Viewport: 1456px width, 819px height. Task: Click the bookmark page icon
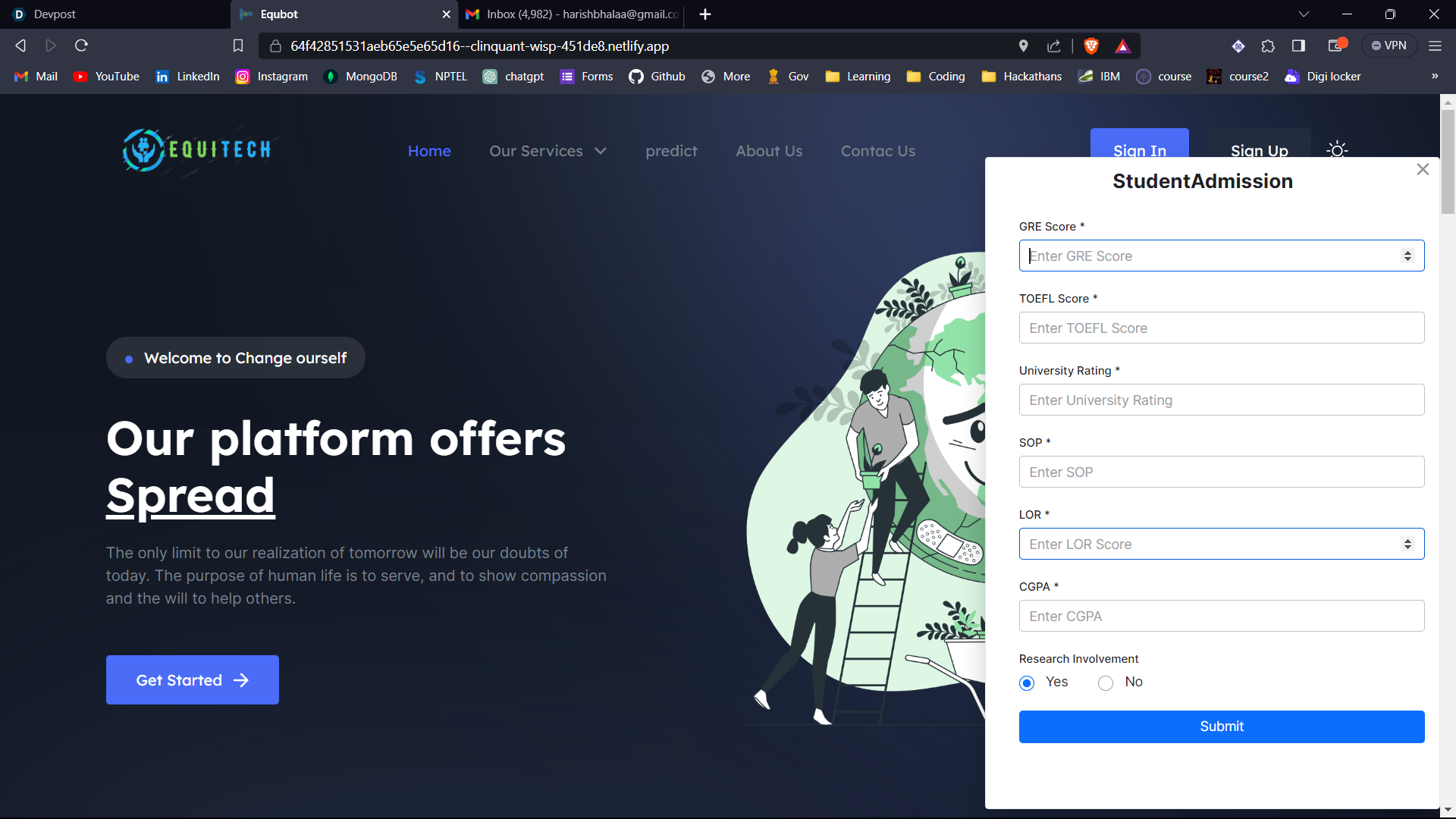pos(237,46)
